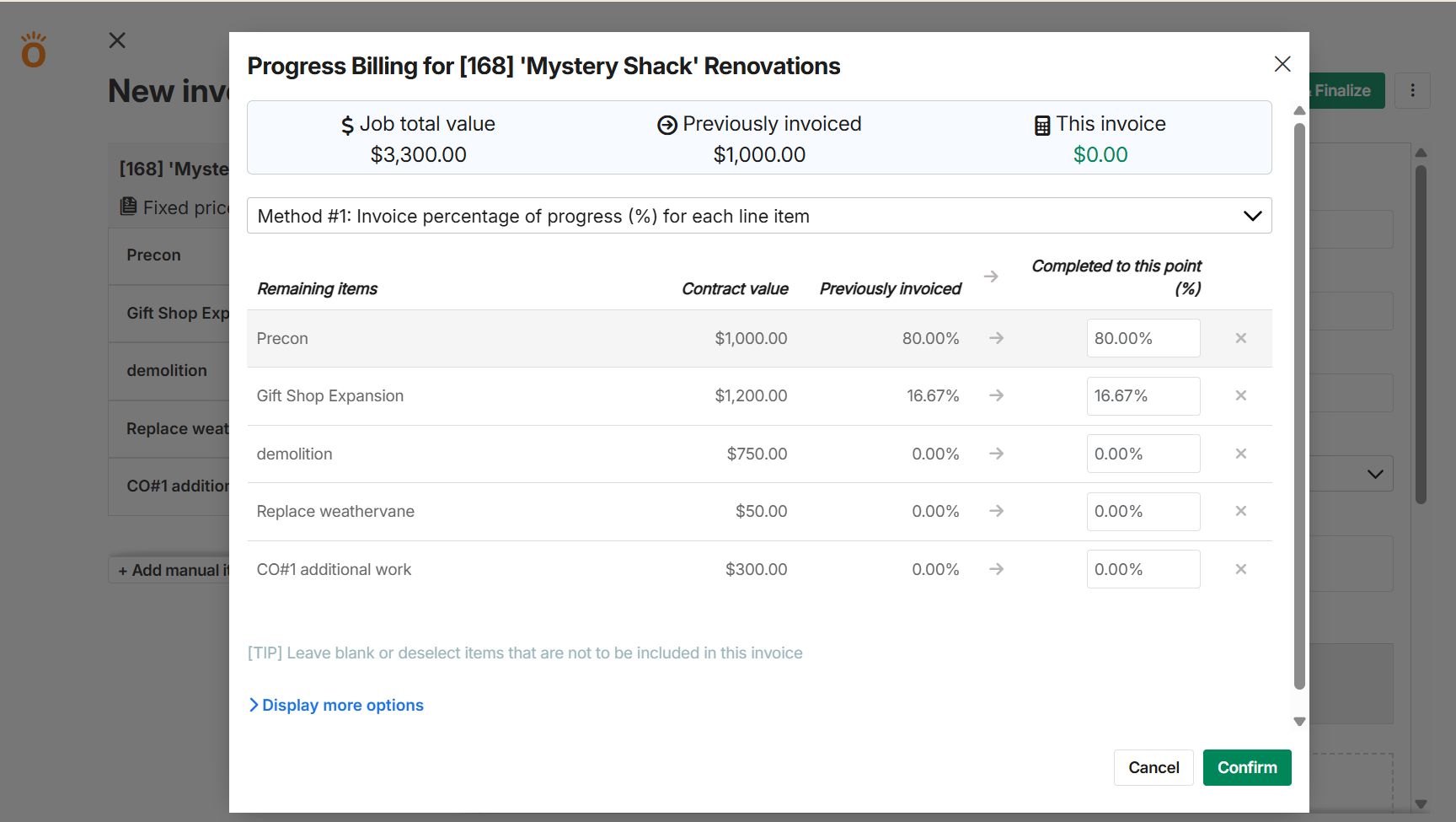
Task: Click the $750.00 contract value
Action: [757, 454]
